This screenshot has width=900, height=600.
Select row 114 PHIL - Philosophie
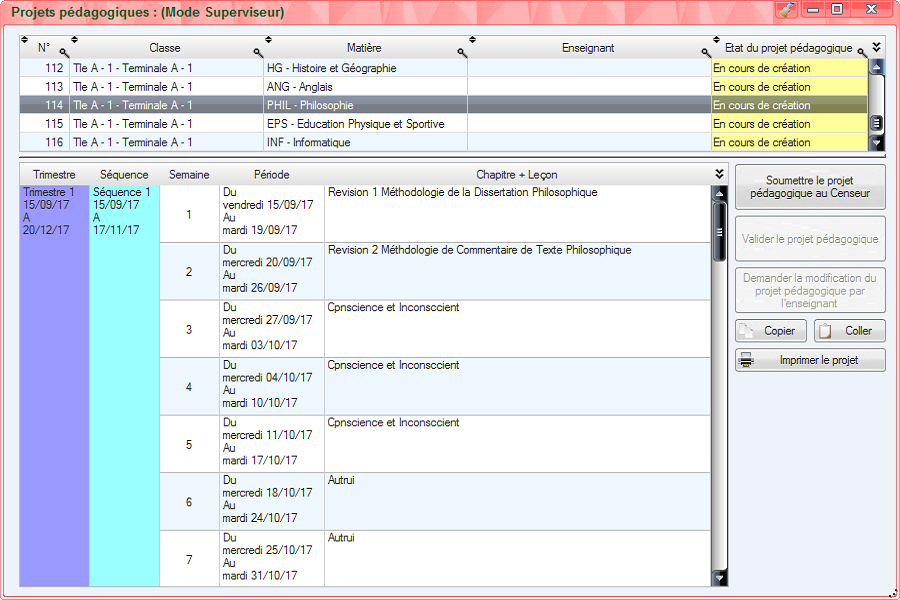coord(443,105)
